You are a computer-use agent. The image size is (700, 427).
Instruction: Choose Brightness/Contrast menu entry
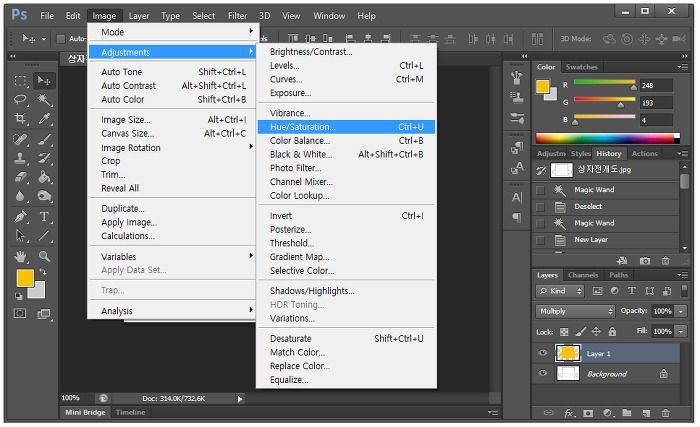pyautogui.click(x=346, y=52)
